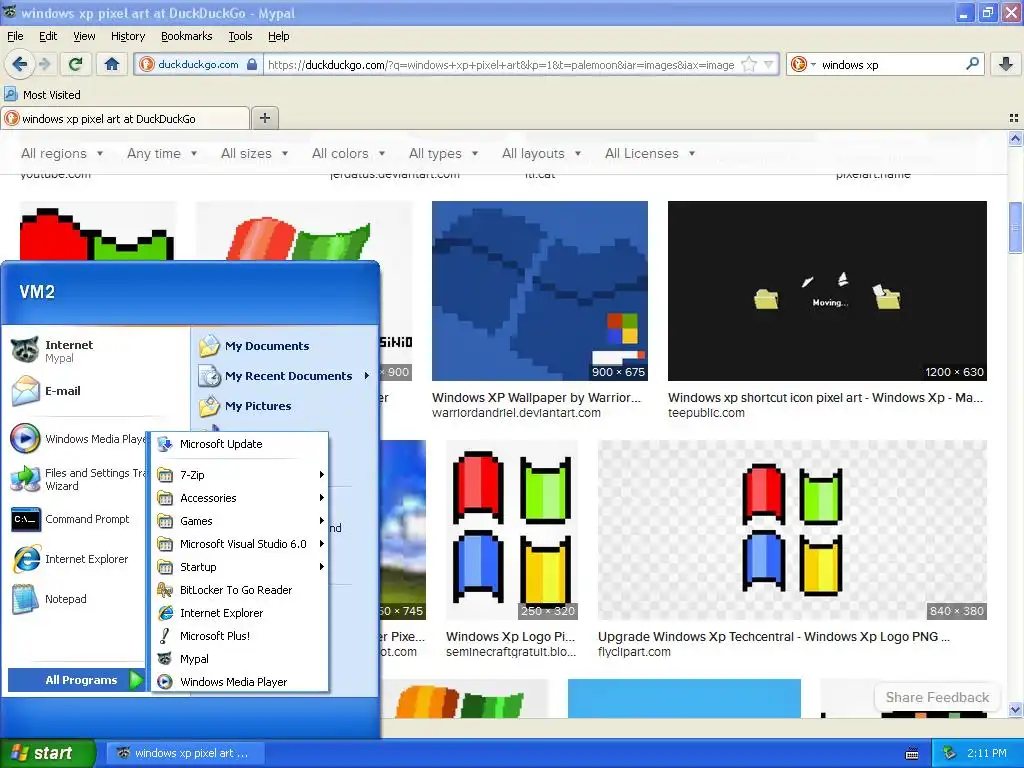1024x768 pixels.
Task: Open Files and Settings Transfer Wizard
Action: [77, 479]
